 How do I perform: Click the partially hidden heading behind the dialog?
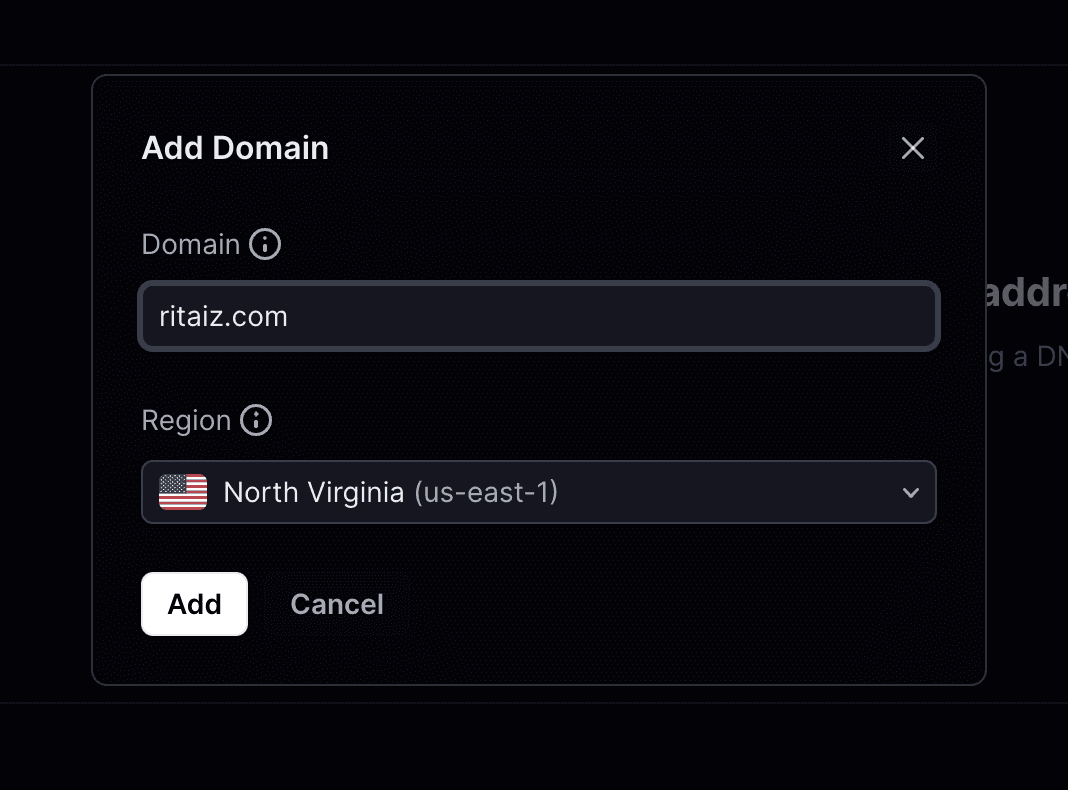pyautogui.click(x=1026, y=294)
